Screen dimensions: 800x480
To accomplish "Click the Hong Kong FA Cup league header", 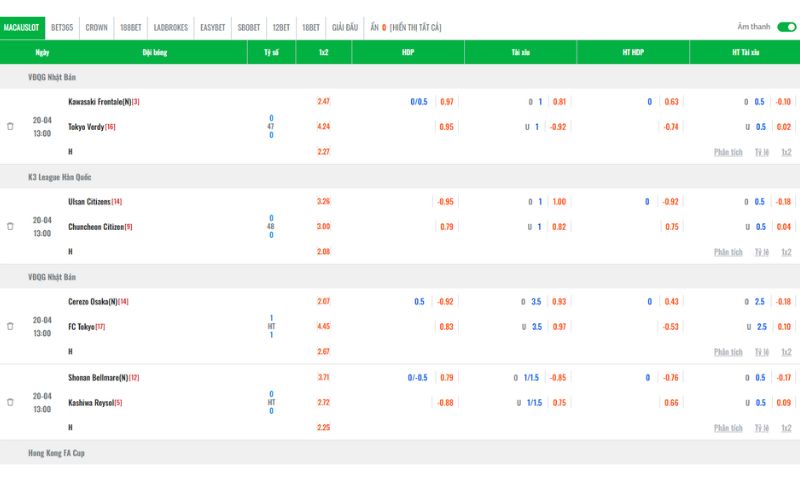I will click(x=56, y=452).
